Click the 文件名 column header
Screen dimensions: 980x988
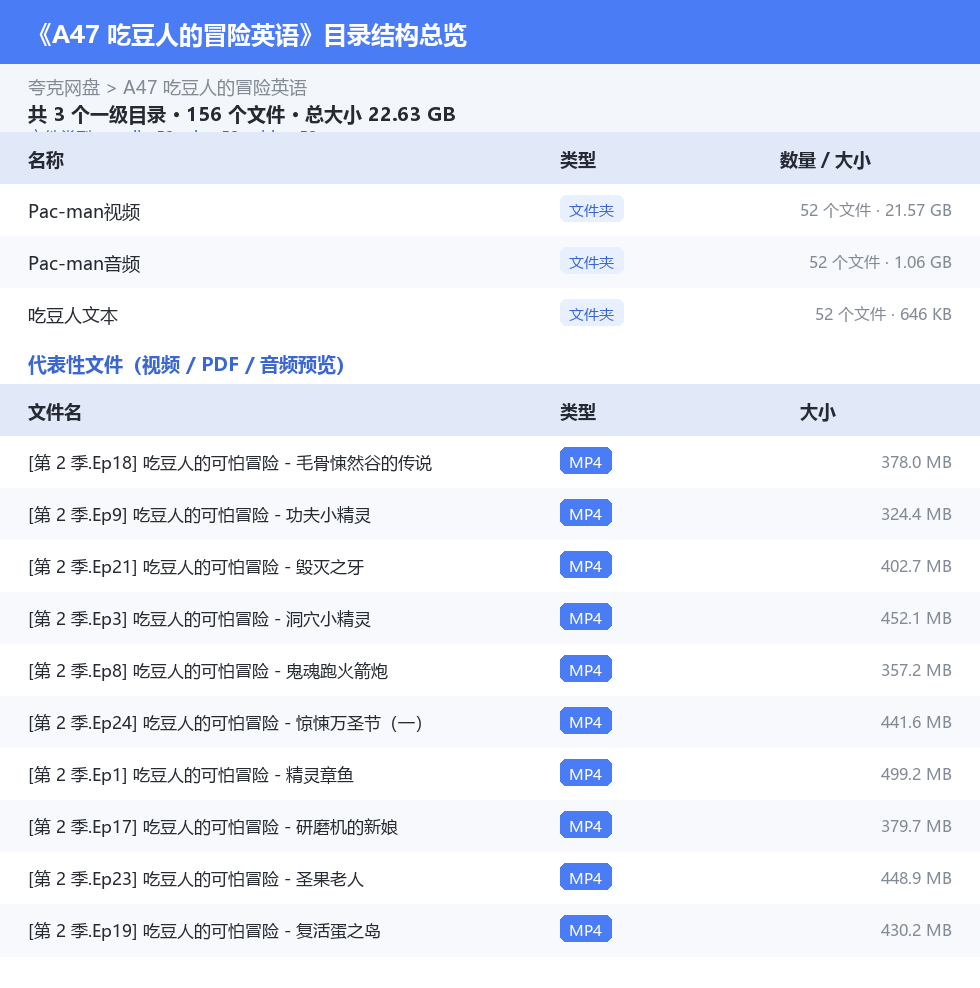pyautogui.click(x=55, y=412)
